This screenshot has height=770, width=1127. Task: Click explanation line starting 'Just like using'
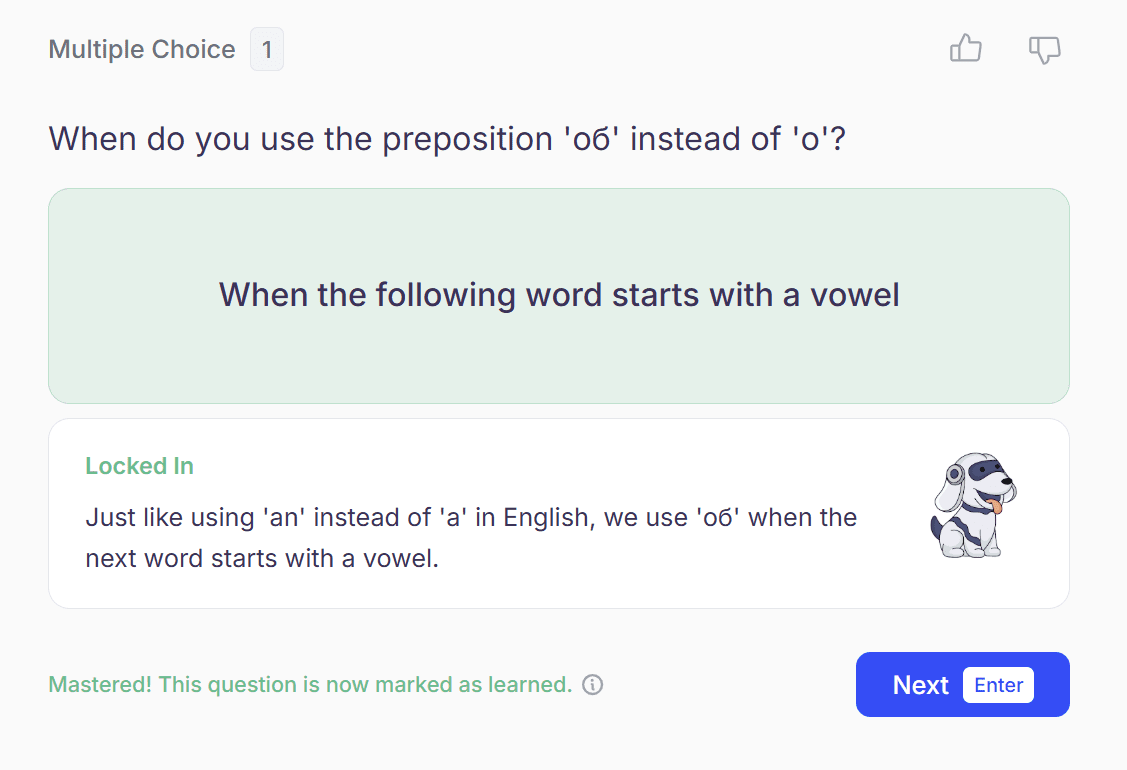pos(471,518)
